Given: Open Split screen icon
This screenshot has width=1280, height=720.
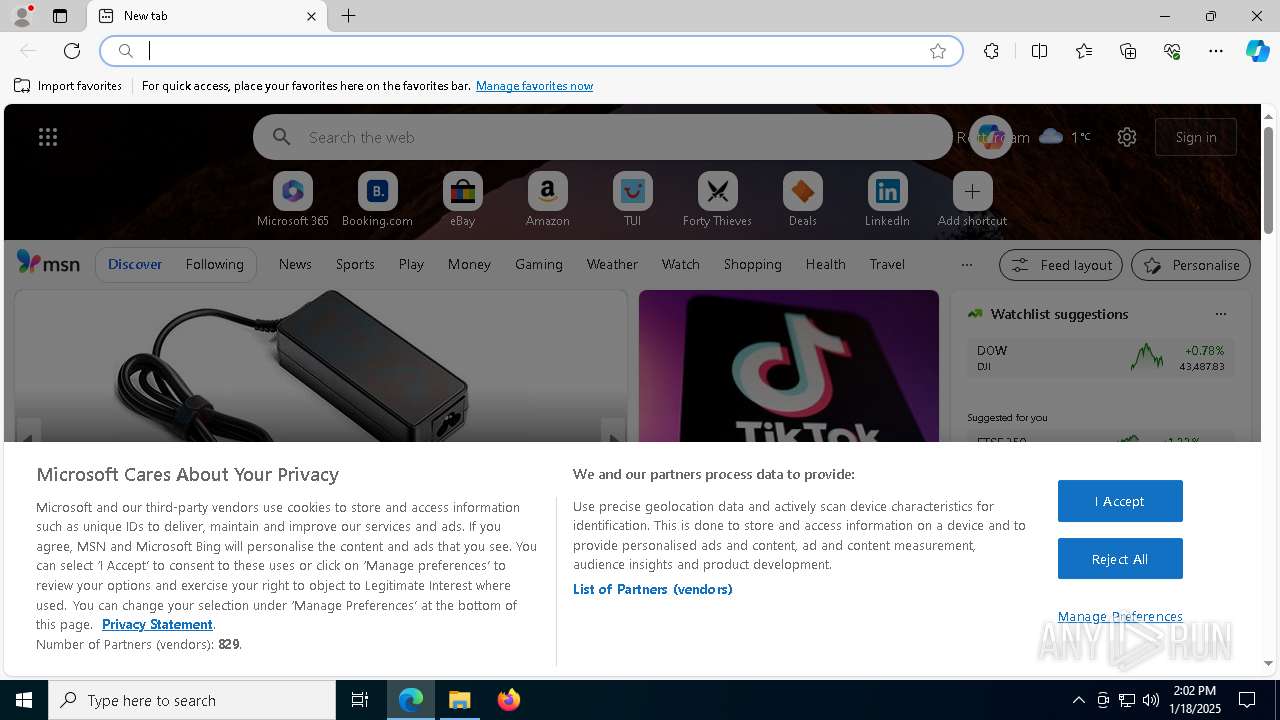Looking at the screenshot, I should tap(1039, 51).
